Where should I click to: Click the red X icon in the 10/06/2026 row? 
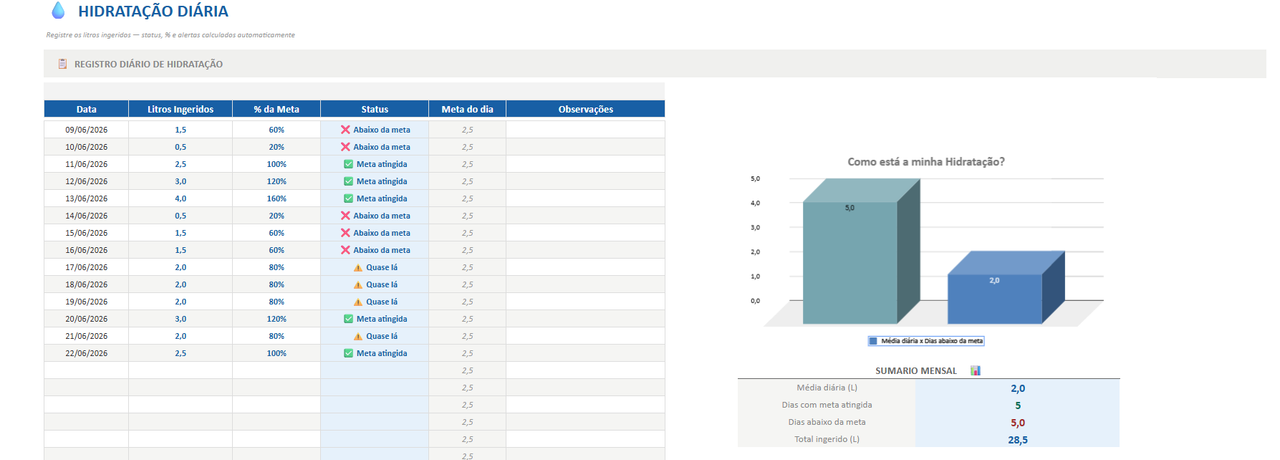345,147
